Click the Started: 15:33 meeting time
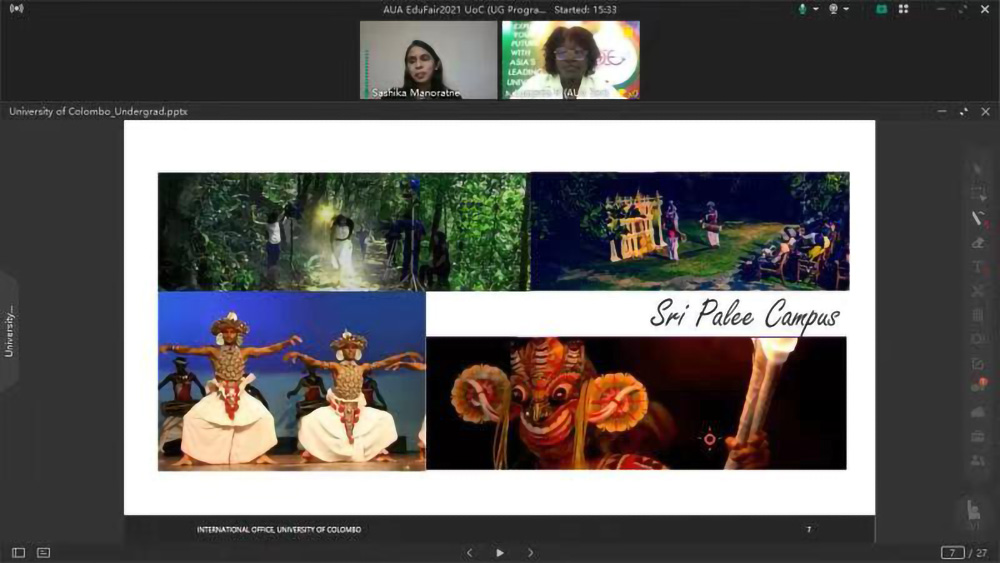Image resolution: width=1000 pixels, height=563 pixels. (x=585, y=10)
